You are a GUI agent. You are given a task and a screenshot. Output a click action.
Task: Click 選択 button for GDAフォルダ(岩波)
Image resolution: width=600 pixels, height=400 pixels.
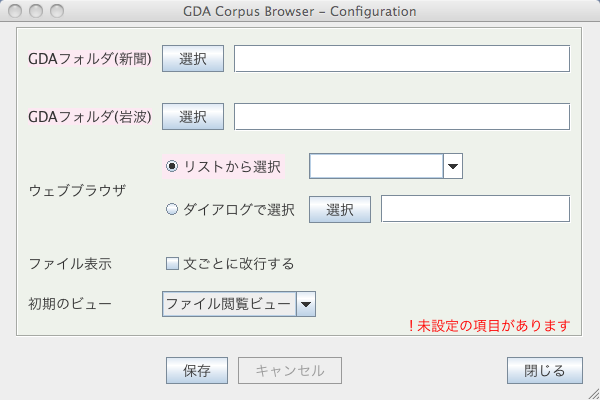193,117
